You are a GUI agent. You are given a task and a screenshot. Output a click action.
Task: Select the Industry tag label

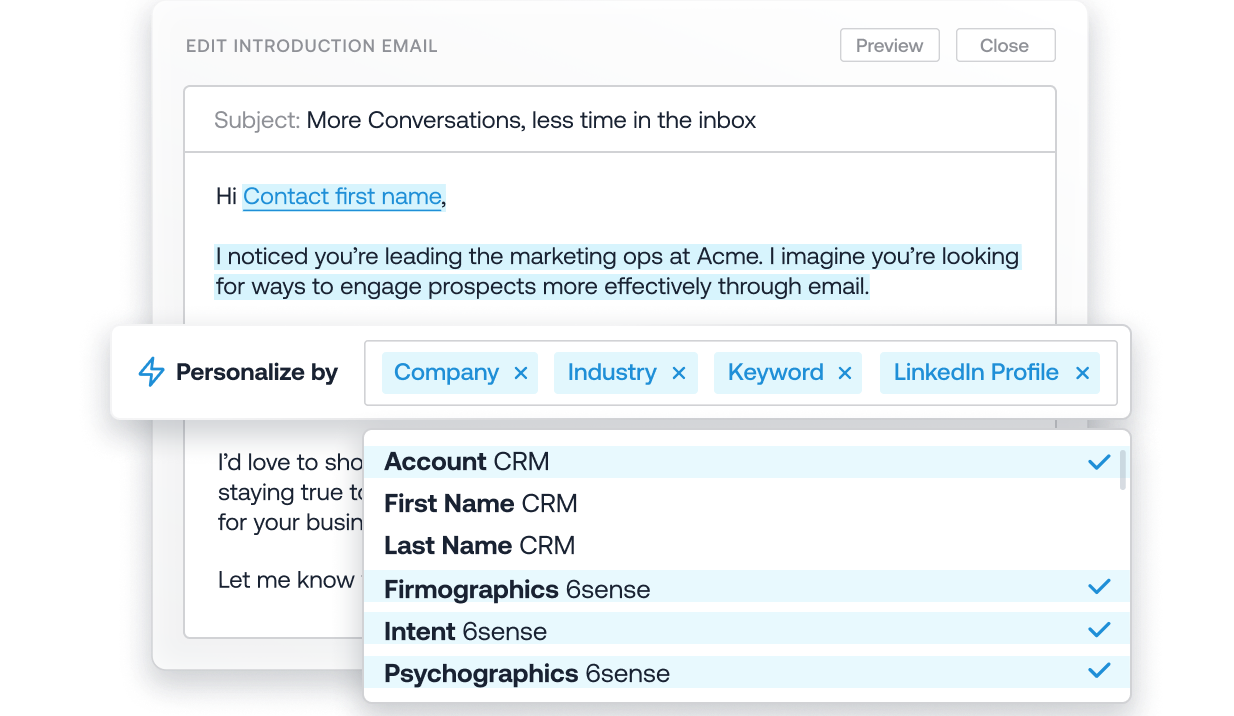(612, 372)
